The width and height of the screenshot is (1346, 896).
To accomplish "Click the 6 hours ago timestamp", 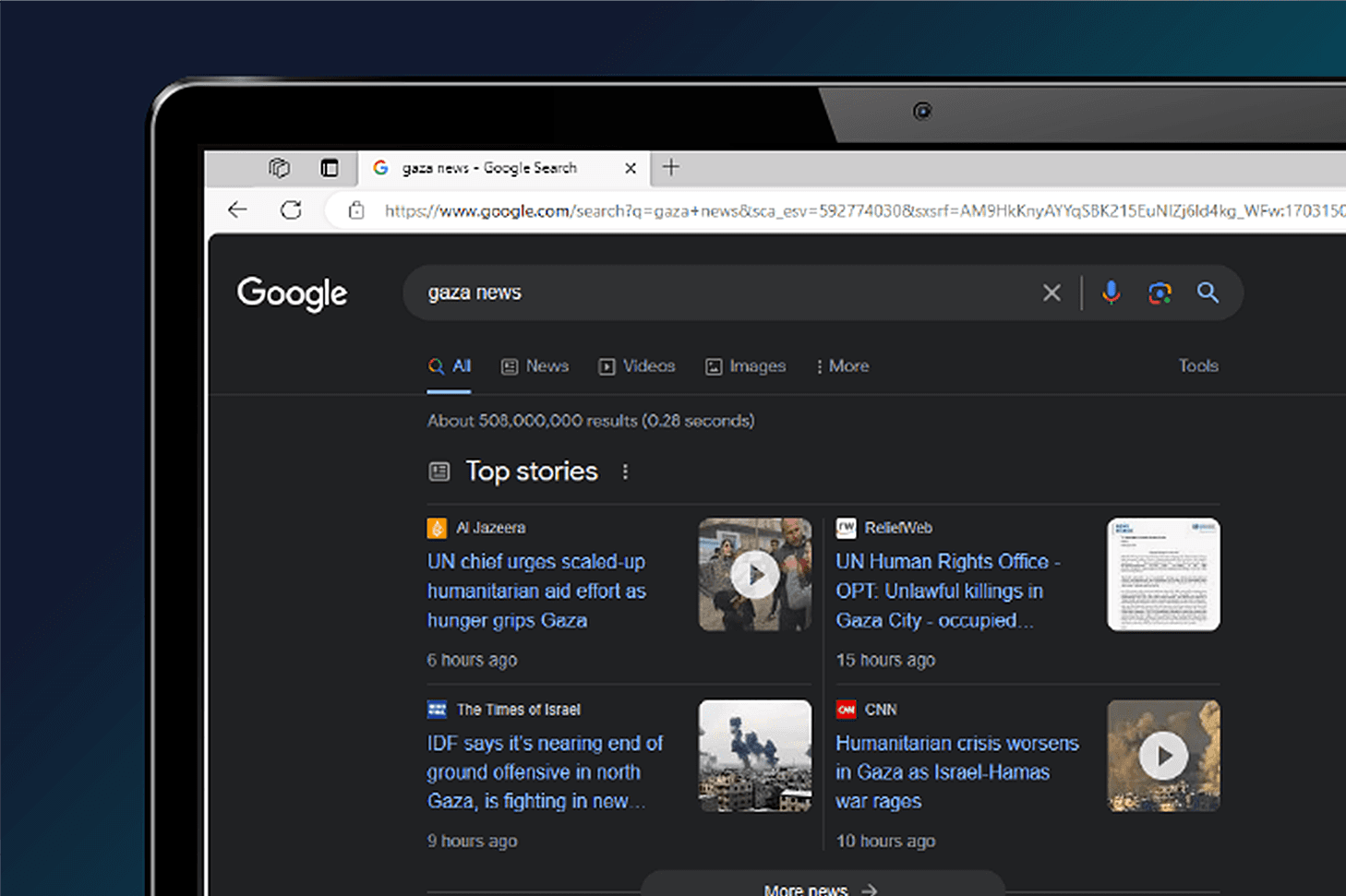I will (472, 660).
